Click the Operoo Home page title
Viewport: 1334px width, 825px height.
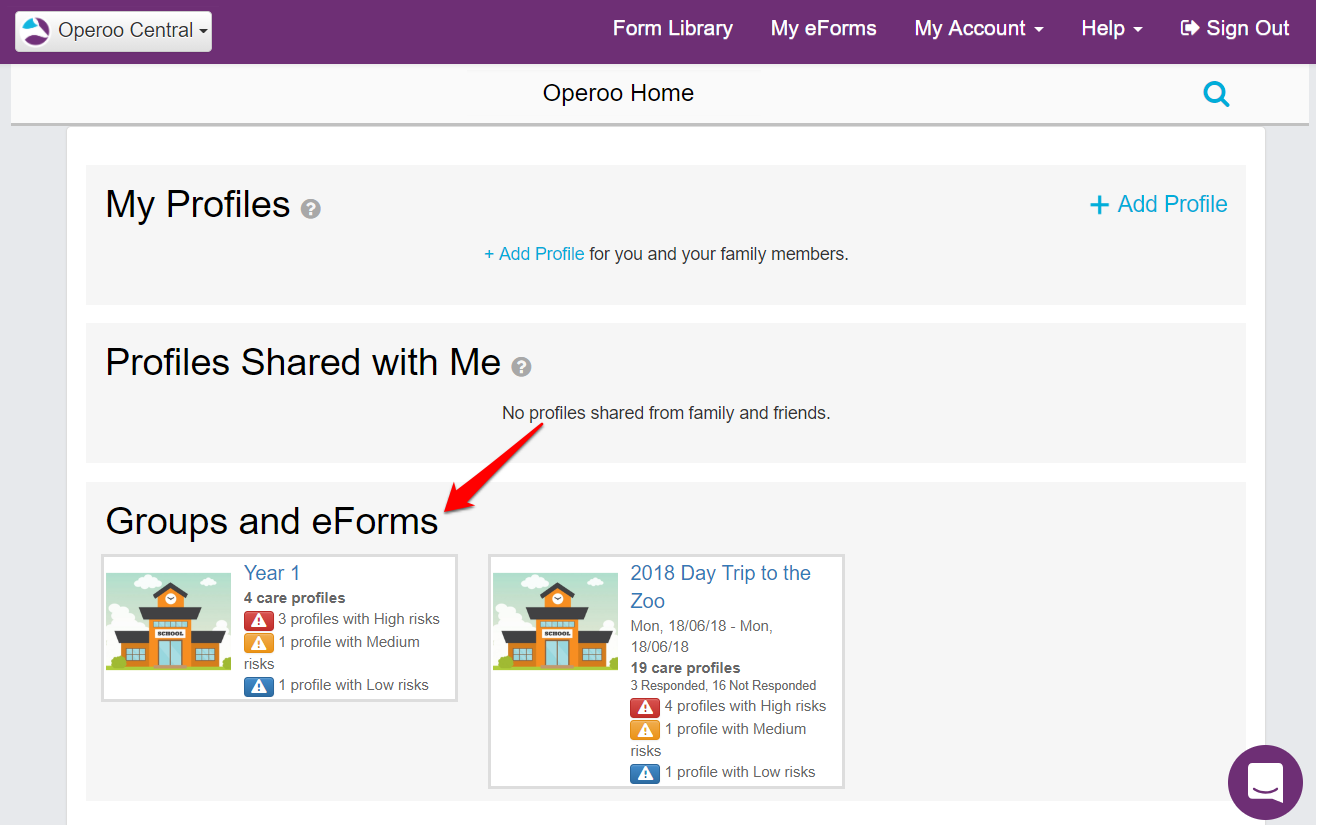pos(618,94)
